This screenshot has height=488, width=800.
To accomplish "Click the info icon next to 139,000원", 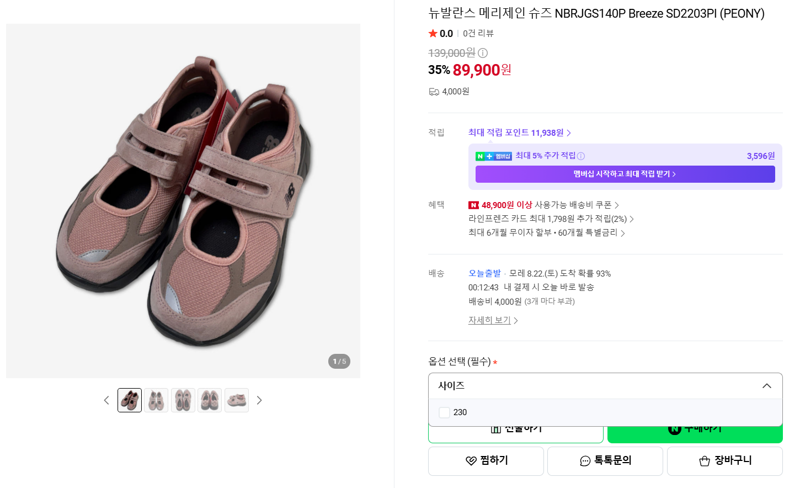I will click(x=483, y=53).
